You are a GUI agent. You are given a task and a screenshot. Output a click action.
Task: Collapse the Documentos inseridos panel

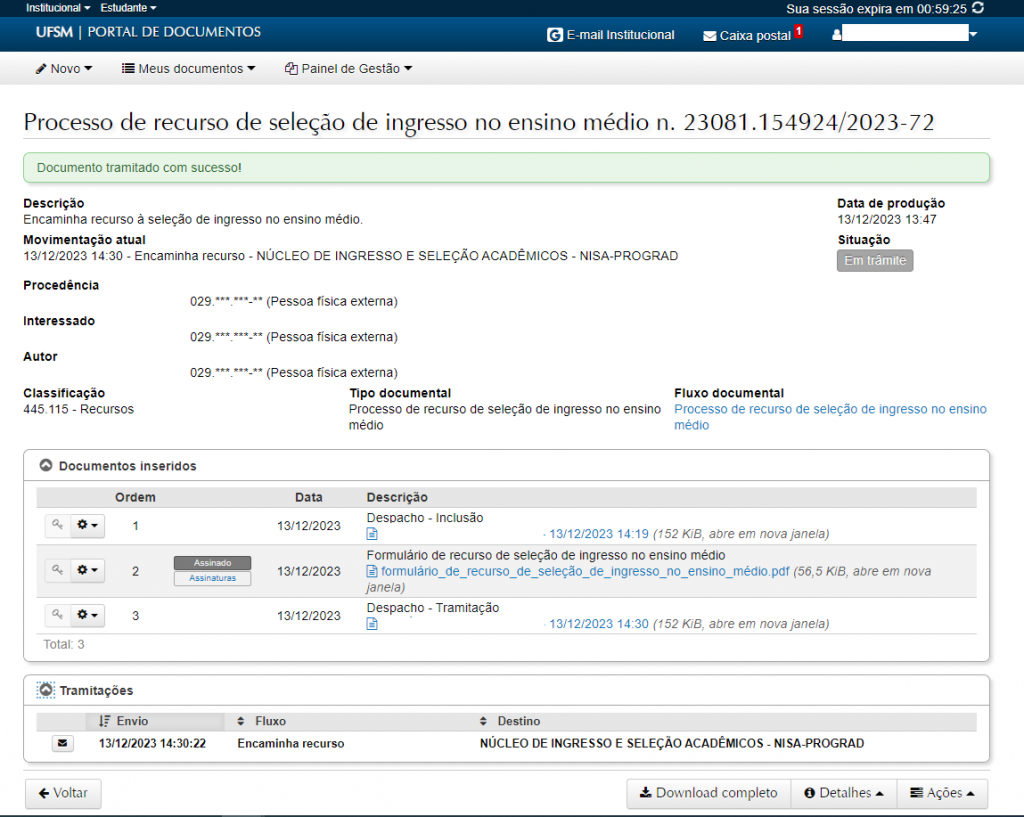46,466
